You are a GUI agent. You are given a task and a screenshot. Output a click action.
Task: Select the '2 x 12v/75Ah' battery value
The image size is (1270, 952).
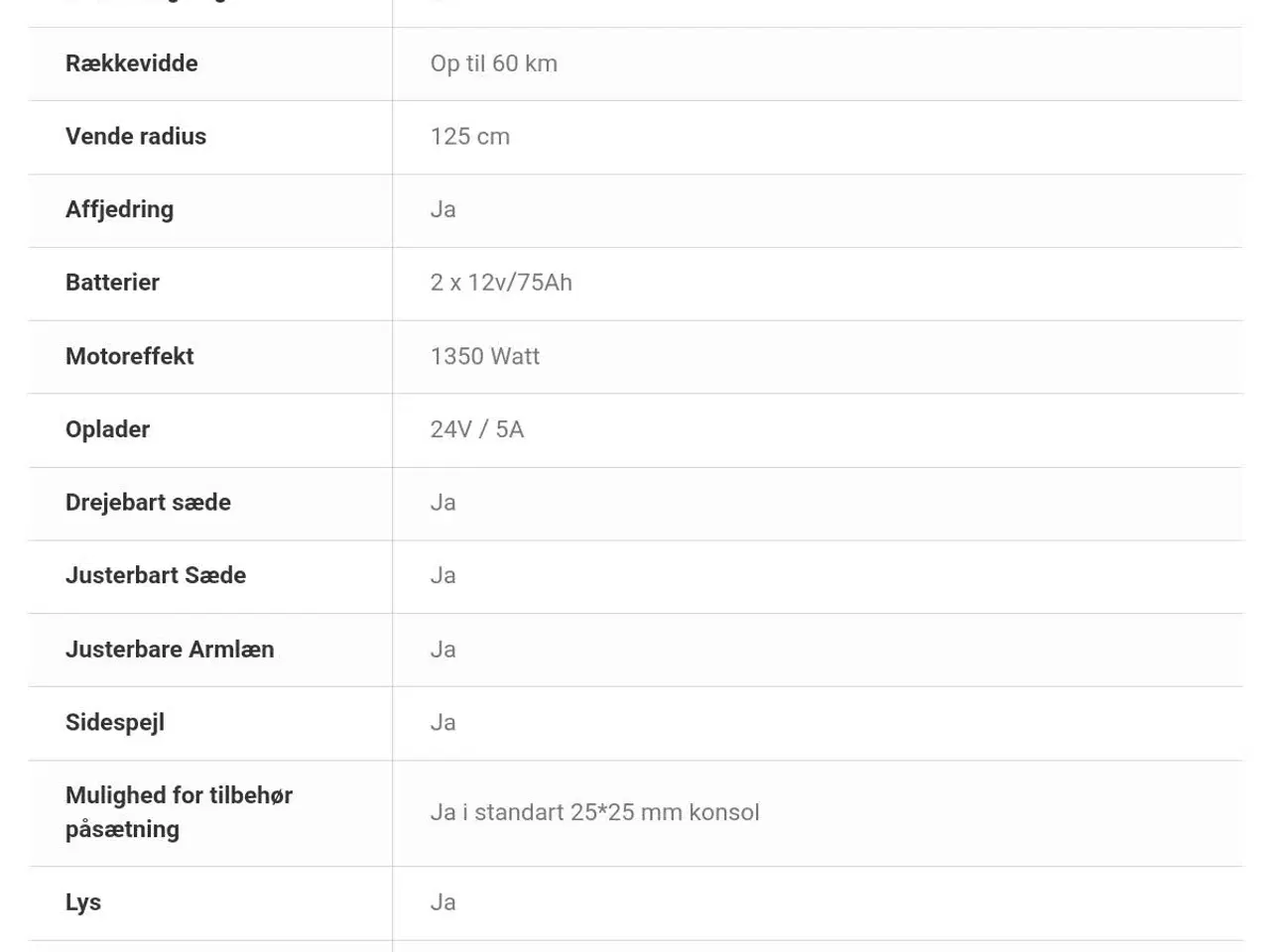pos(501,283)
